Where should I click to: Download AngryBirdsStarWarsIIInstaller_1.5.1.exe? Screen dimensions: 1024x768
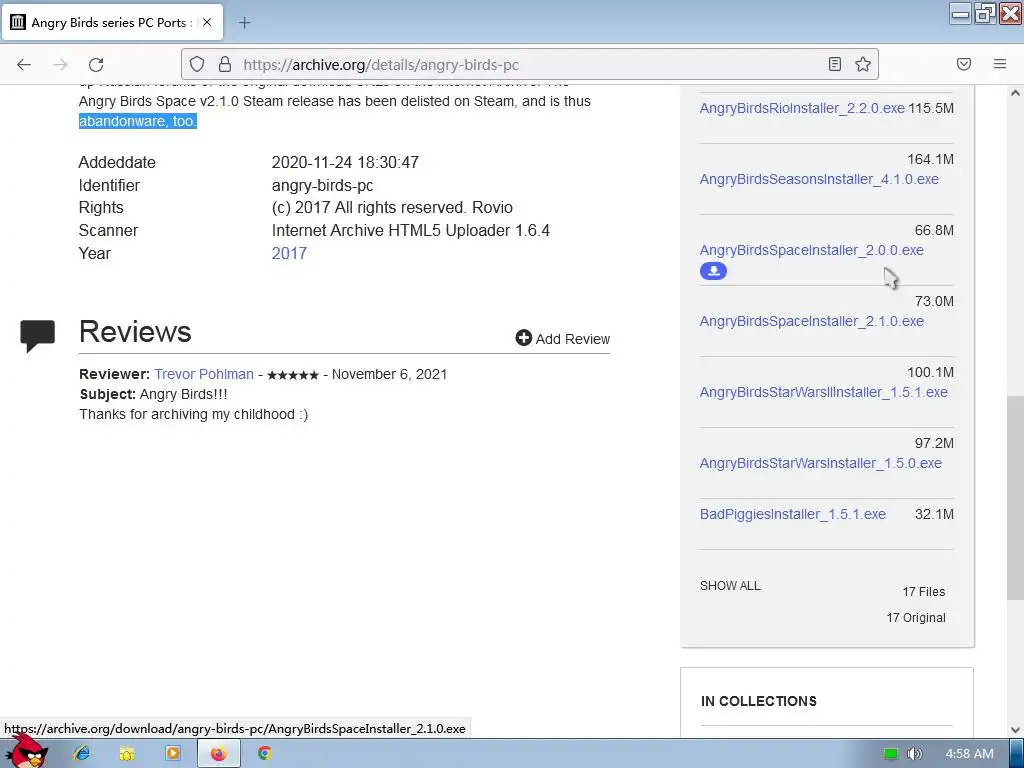pos(824,392)
